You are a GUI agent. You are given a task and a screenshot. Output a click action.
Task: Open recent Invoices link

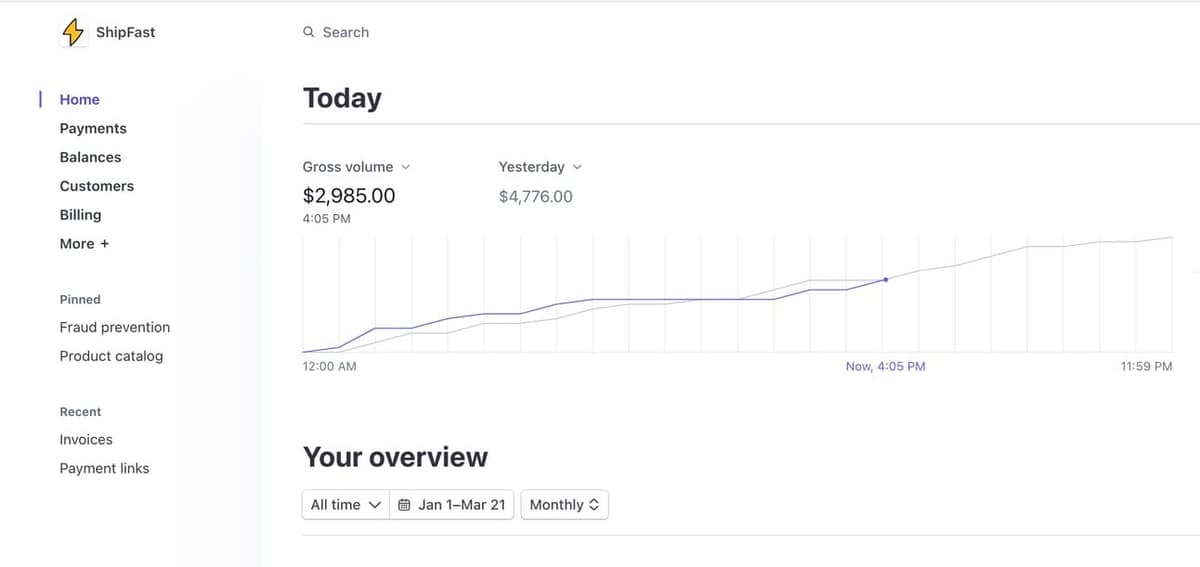pyautogui.click(x=86, y=440)
